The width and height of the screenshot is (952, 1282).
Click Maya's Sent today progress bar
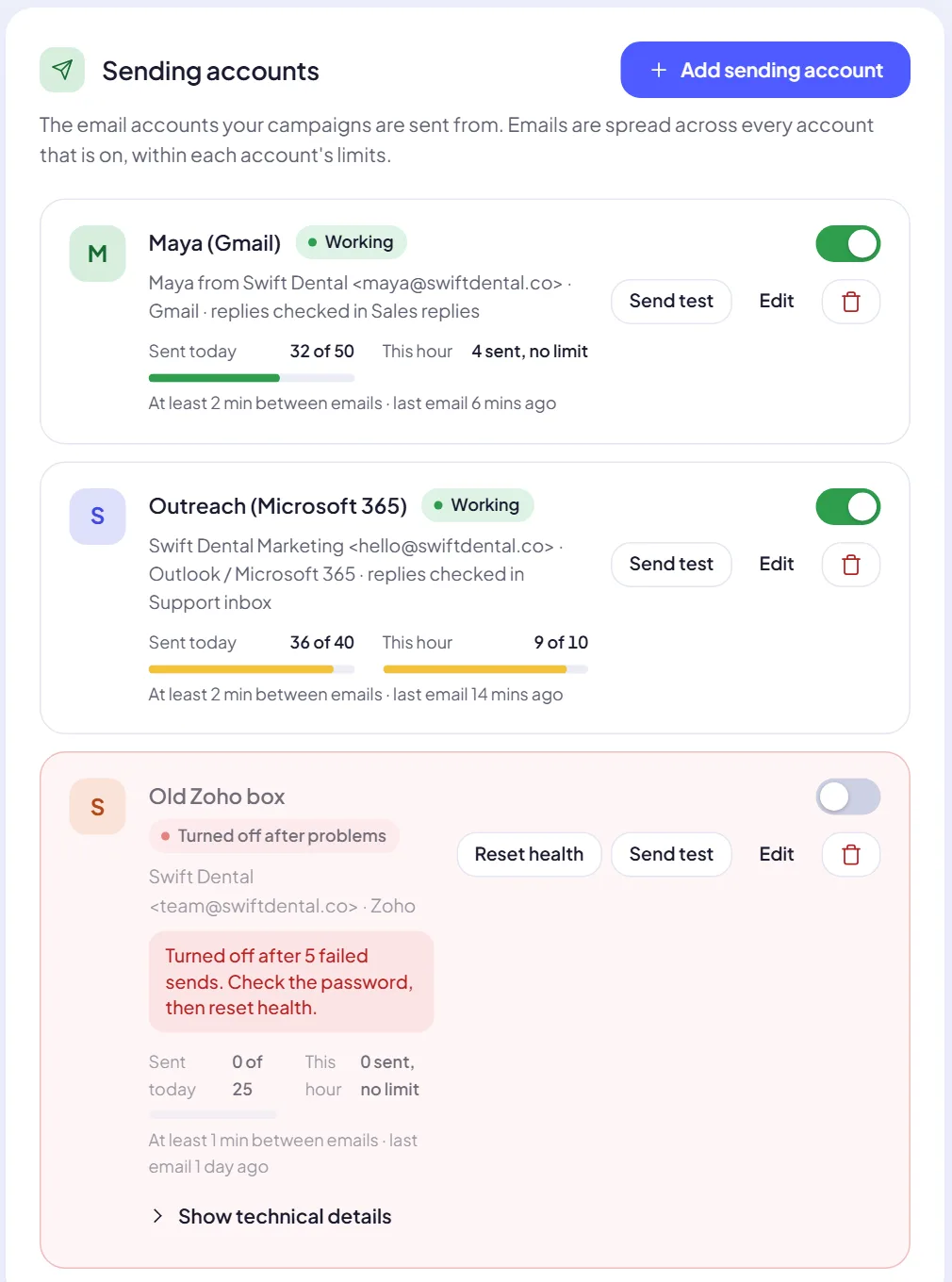[x=252, y=378]
